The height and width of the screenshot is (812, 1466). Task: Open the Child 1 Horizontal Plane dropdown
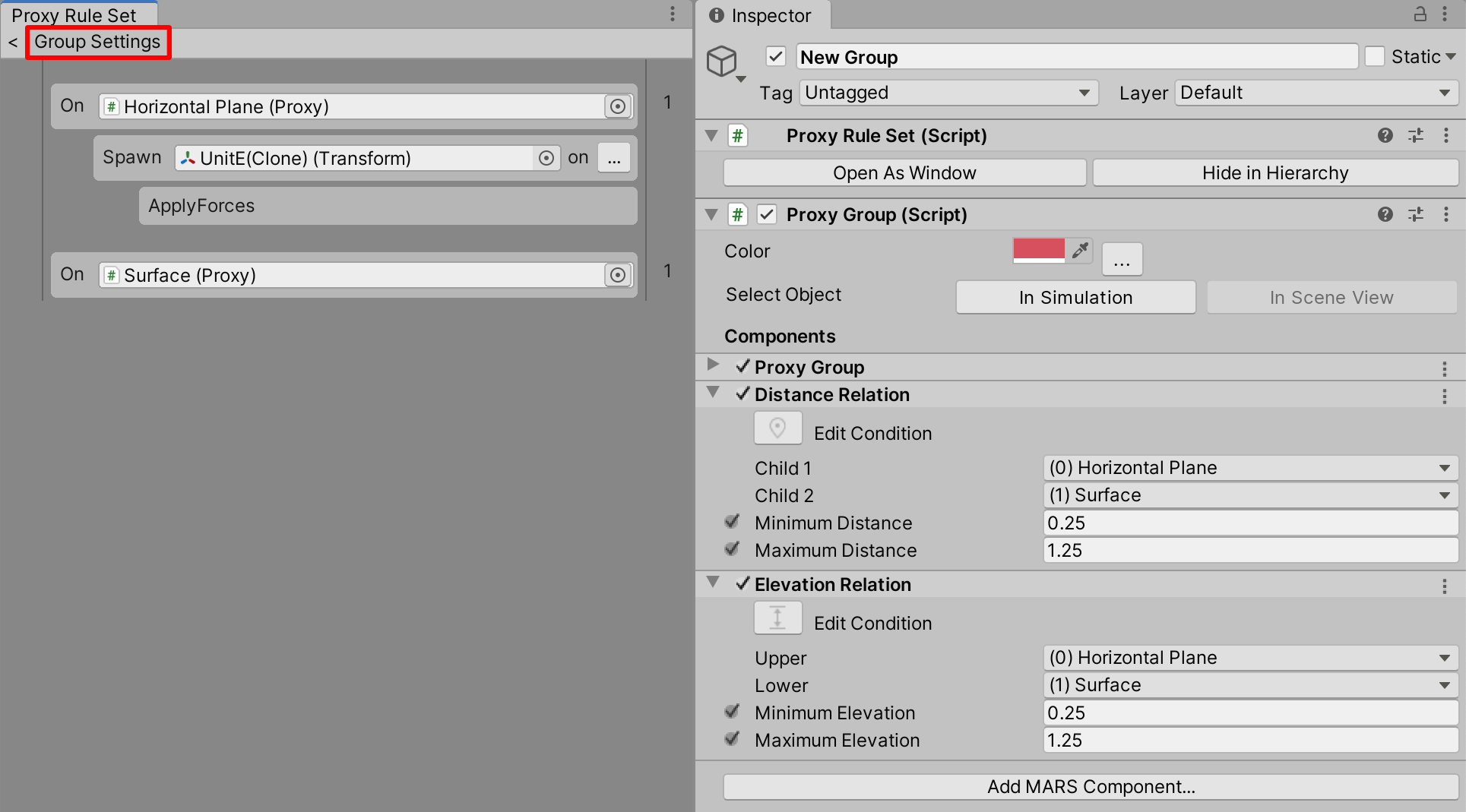(1249, 468)
